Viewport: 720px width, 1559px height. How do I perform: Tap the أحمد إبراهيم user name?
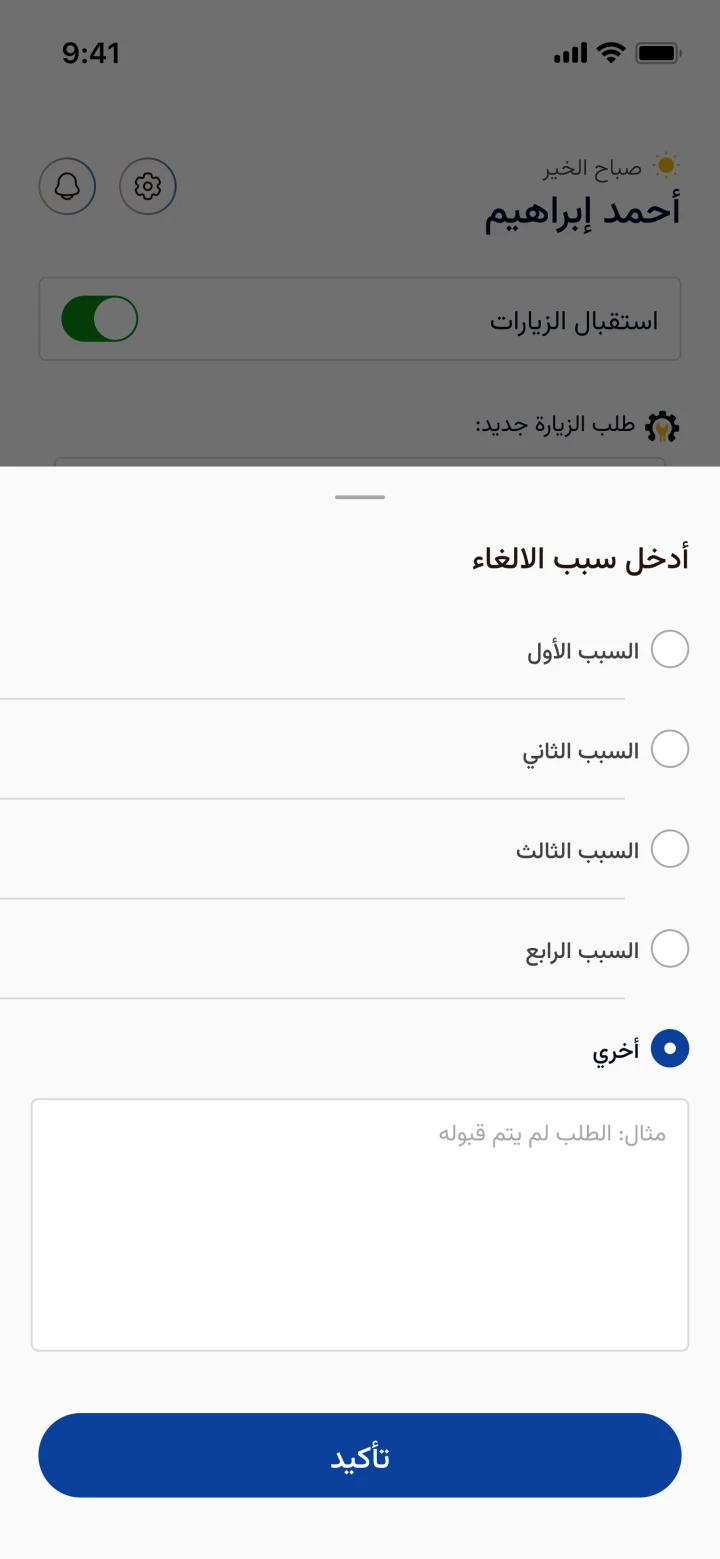point(582,212)
